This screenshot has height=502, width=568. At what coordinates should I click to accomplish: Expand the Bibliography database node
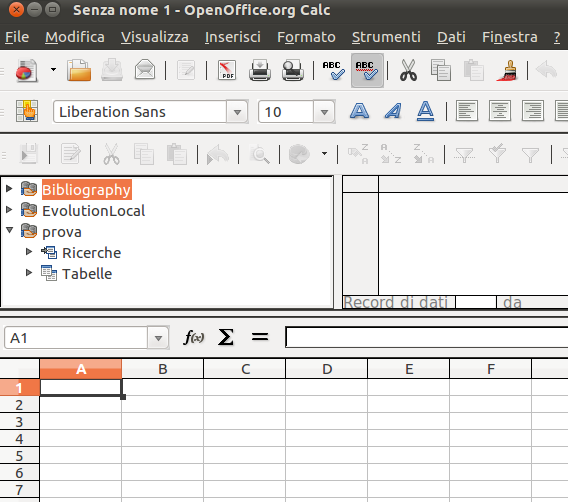pyautogui.click(x=9, y=188)
